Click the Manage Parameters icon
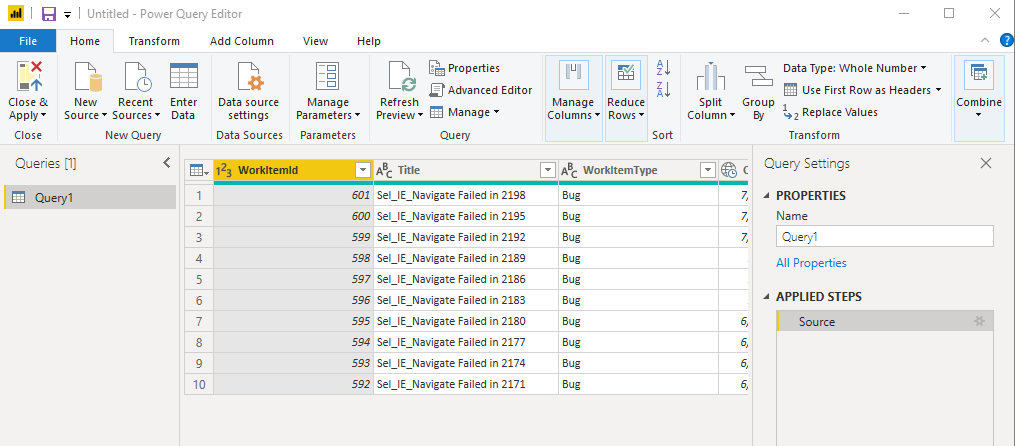 (328, 76)
